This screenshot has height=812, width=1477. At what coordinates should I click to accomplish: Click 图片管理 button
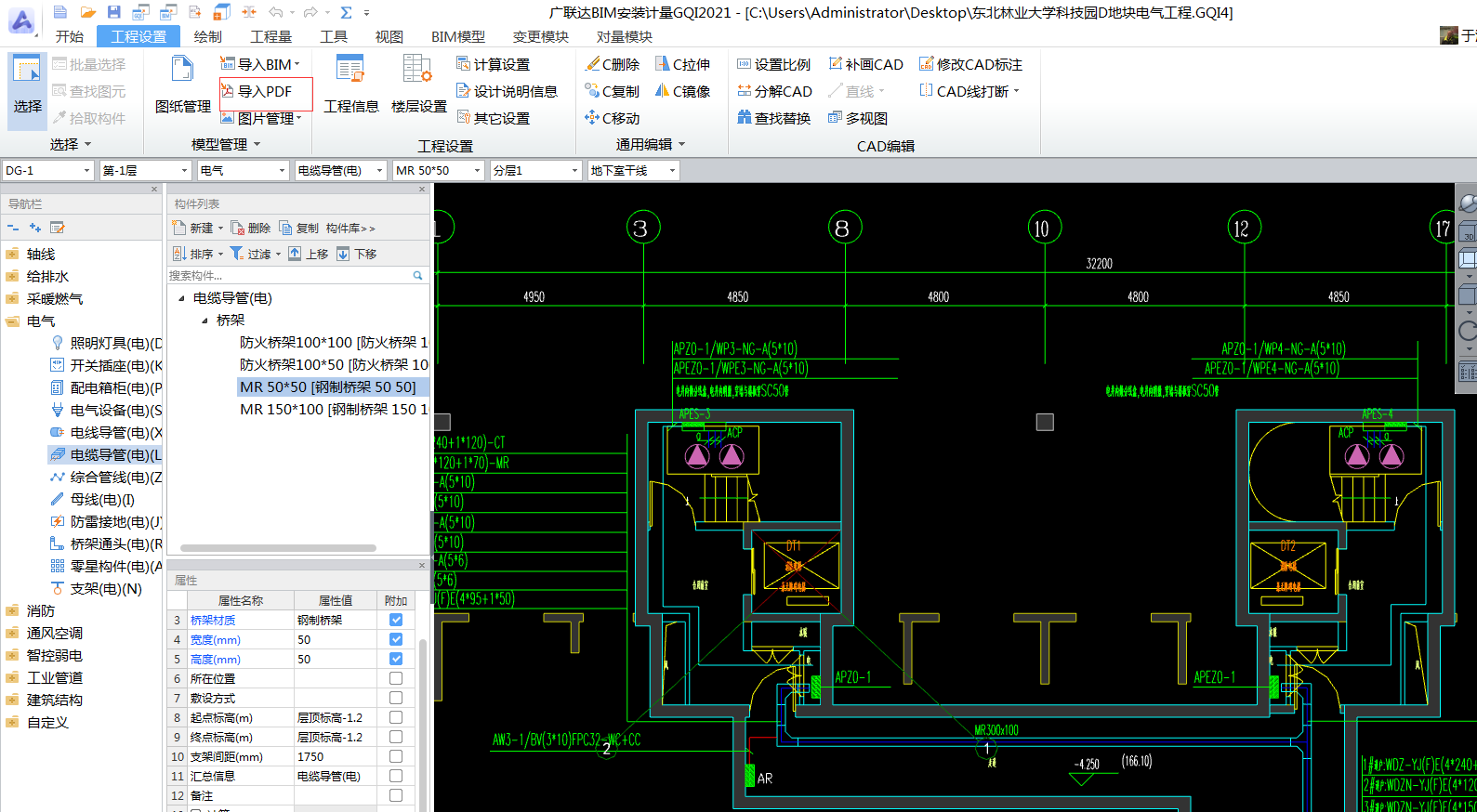coord(261,118)
